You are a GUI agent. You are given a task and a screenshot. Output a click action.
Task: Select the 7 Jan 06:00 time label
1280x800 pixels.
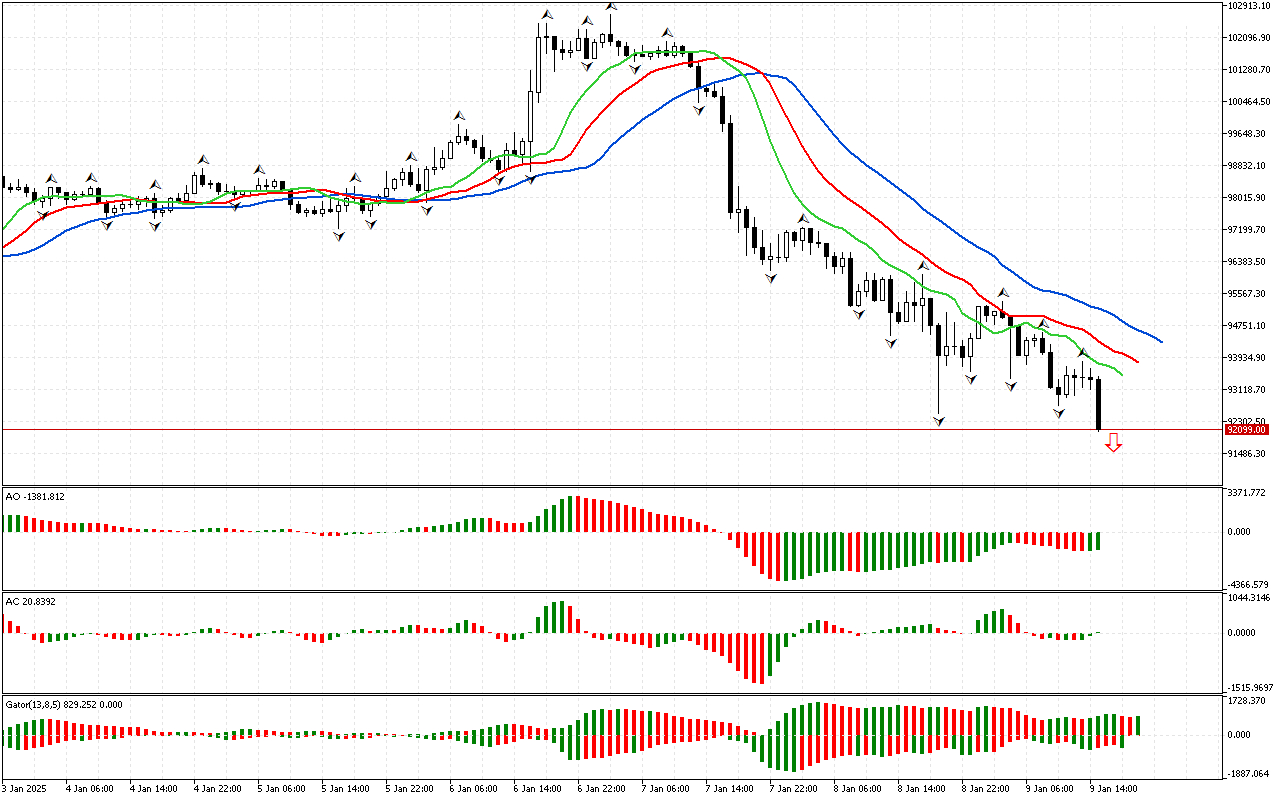point(666,788)
